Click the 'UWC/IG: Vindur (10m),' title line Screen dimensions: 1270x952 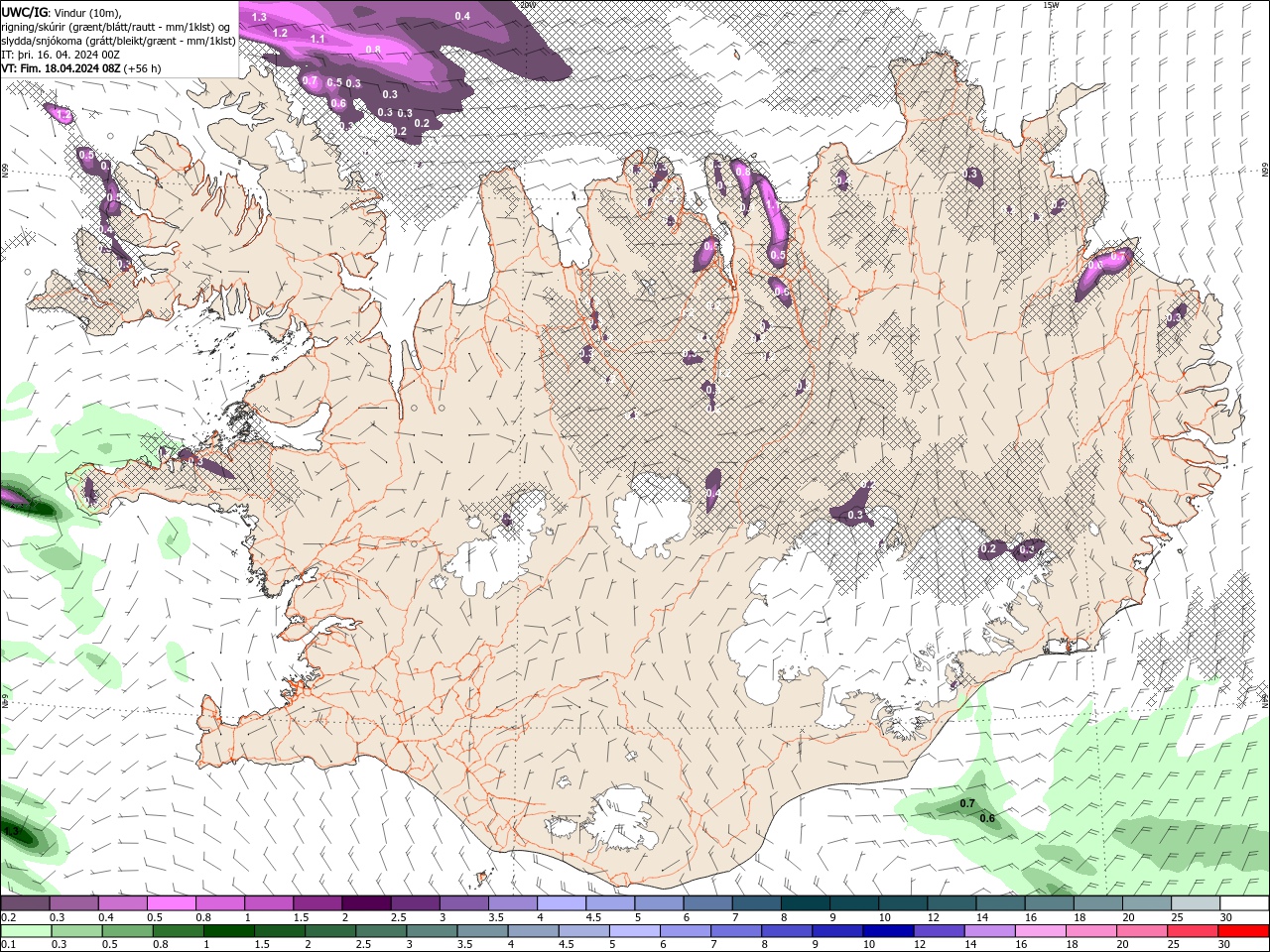click(x=63, y=12)
